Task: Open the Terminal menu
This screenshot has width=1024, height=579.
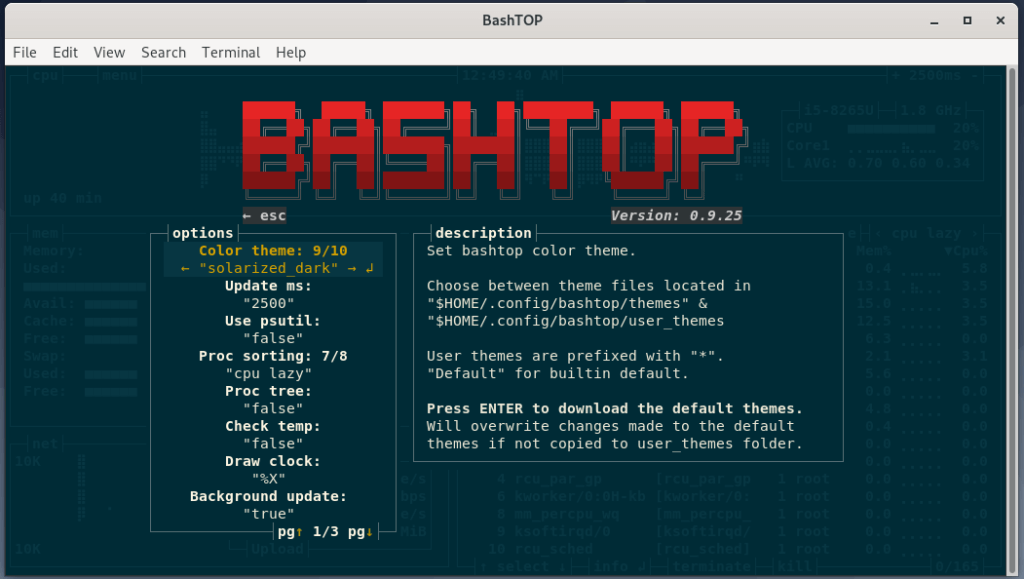Action: coord(230,52)
